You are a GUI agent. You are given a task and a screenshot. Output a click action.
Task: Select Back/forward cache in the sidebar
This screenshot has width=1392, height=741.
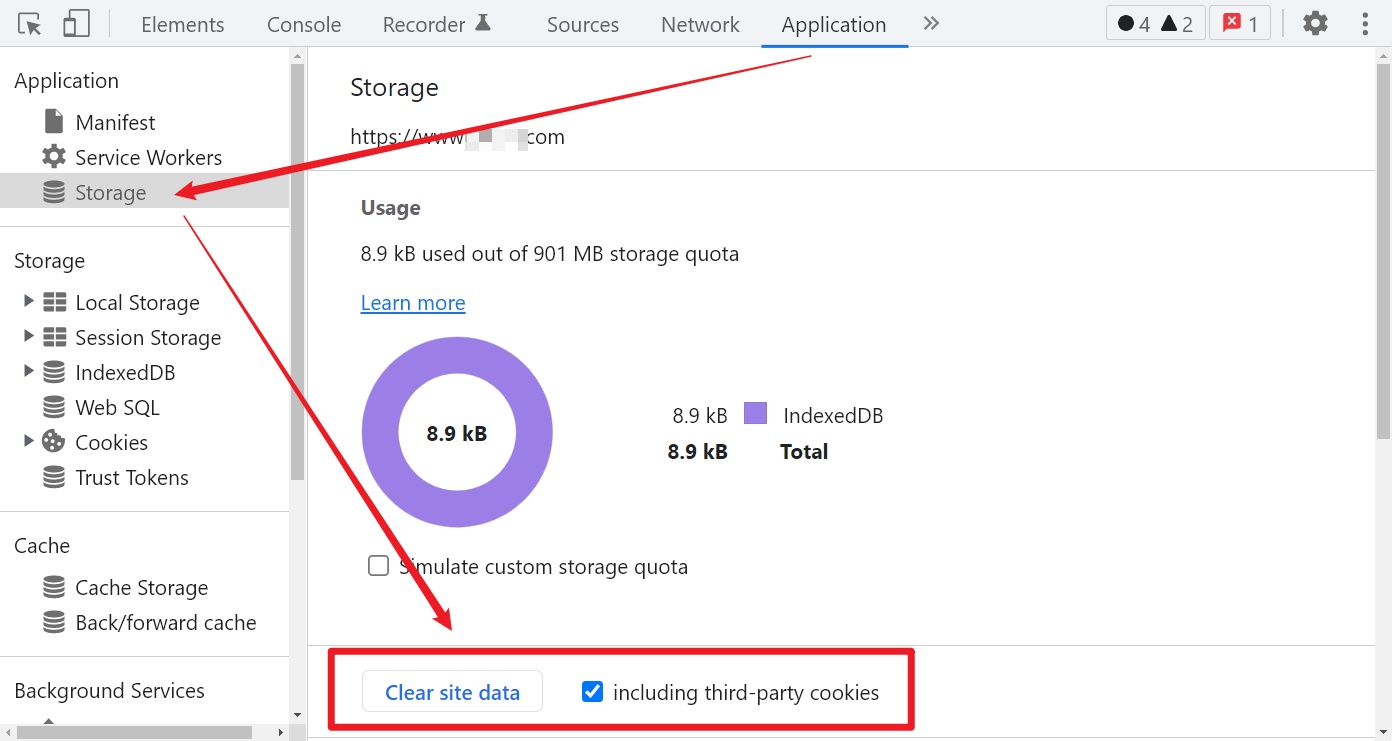(166, 622)
